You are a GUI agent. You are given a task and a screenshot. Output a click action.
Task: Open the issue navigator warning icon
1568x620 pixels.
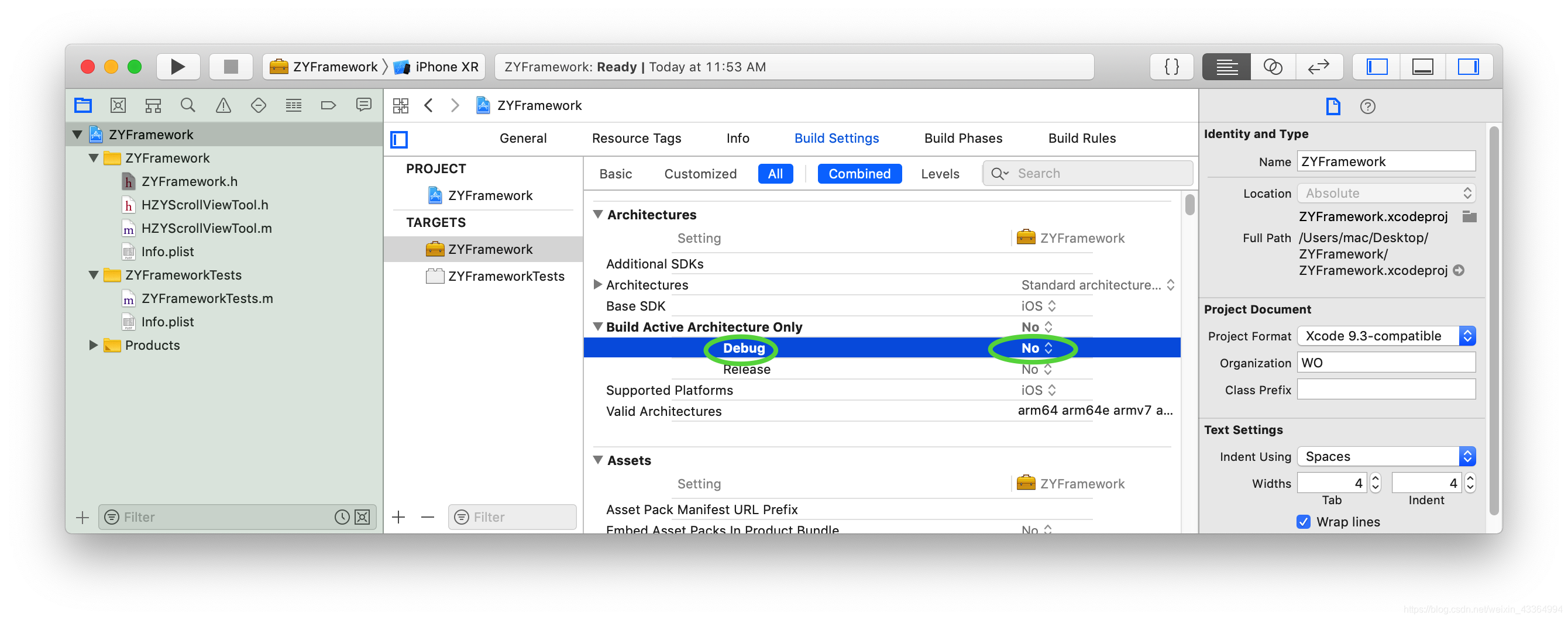(x=223, y=105)
